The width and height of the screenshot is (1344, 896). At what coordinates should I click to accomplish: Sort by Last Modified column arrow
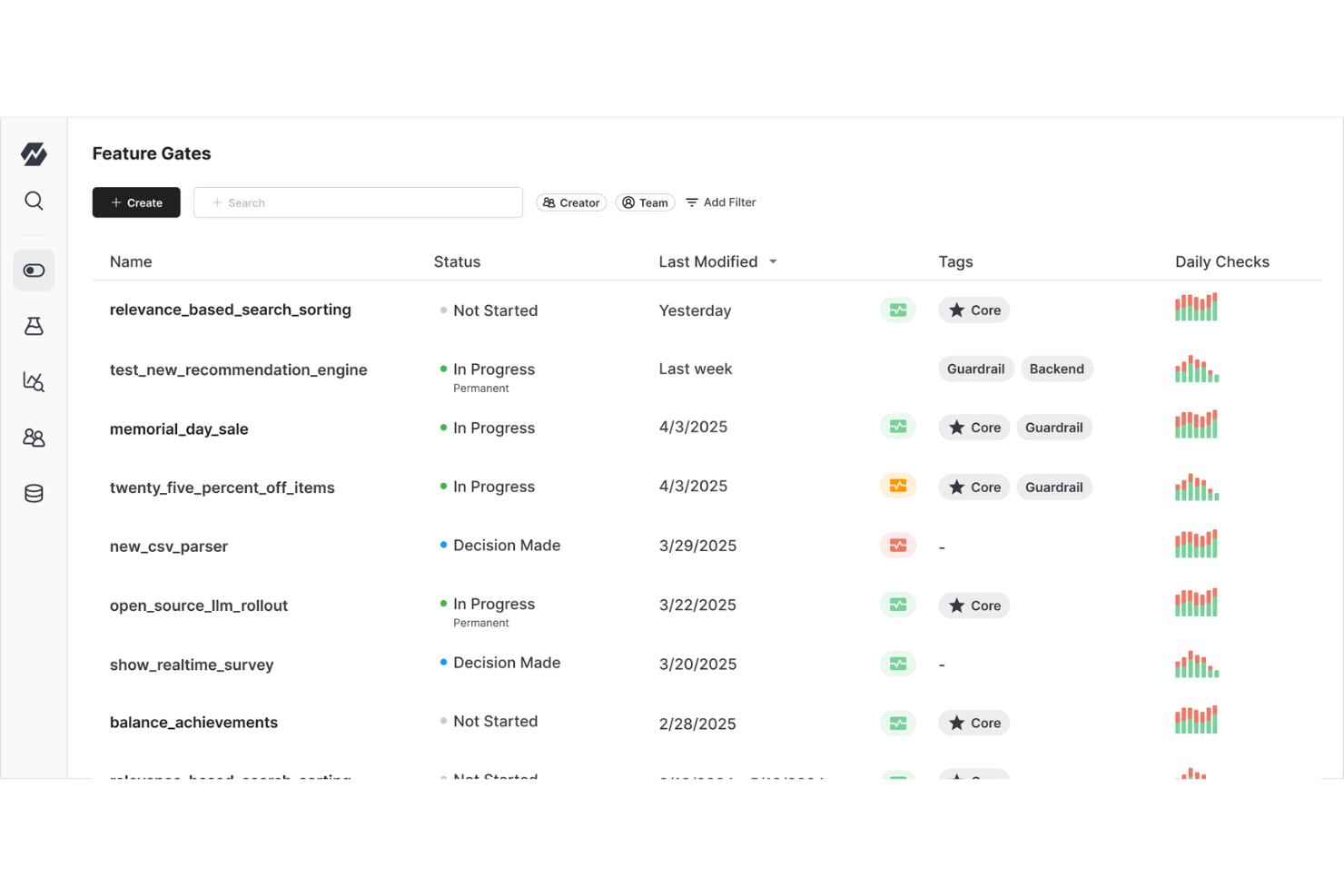pos(773,261)
